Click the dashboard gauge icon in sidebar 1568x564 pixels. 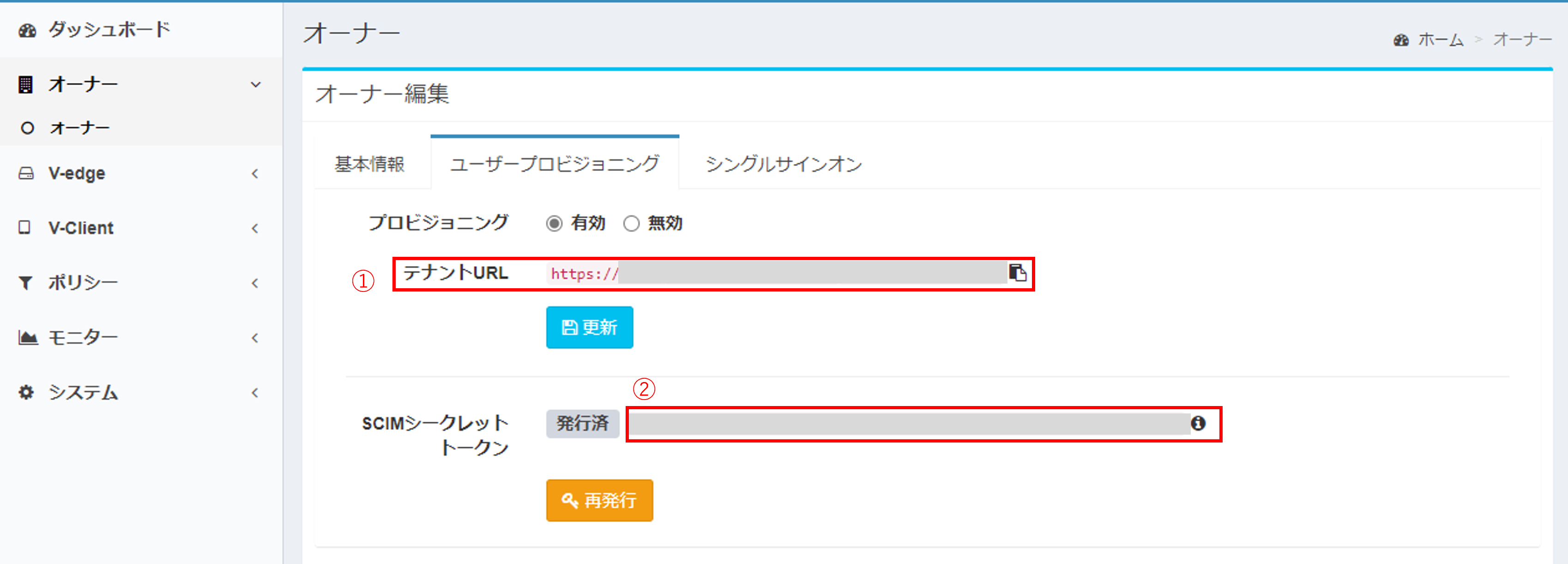(x=27, y=30)
